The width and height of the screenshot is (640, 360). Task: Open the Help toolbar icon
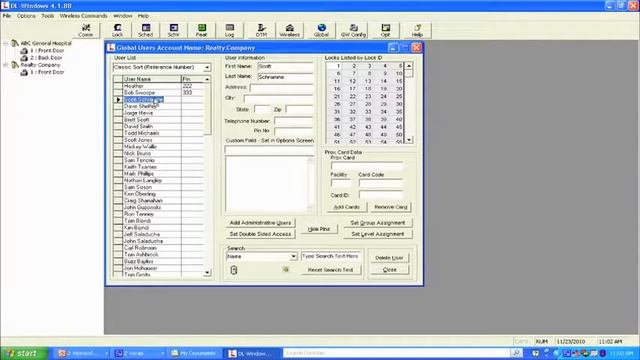click(417, 30)
